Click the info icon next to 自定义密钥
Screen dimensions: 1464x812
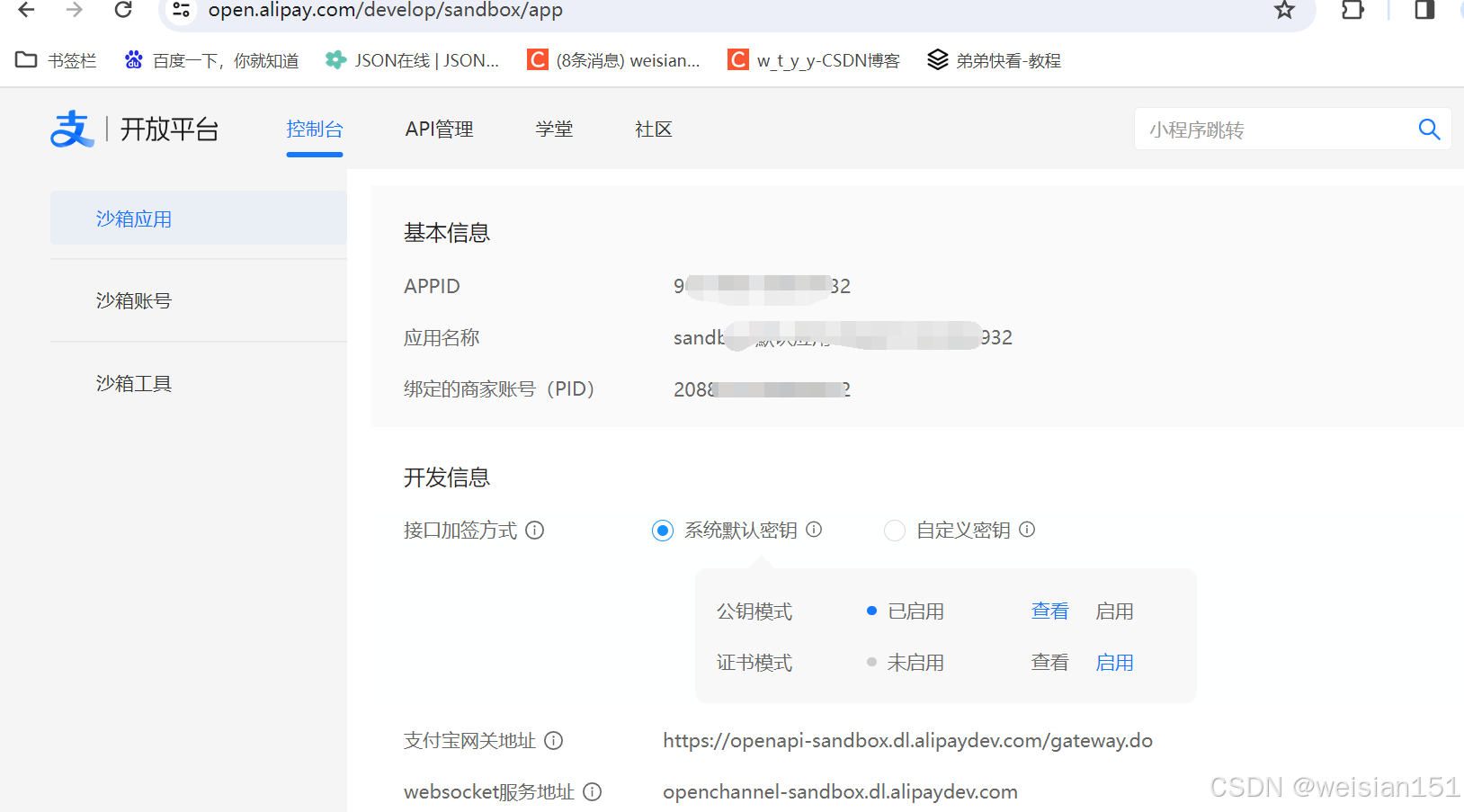pos(1027,530)
